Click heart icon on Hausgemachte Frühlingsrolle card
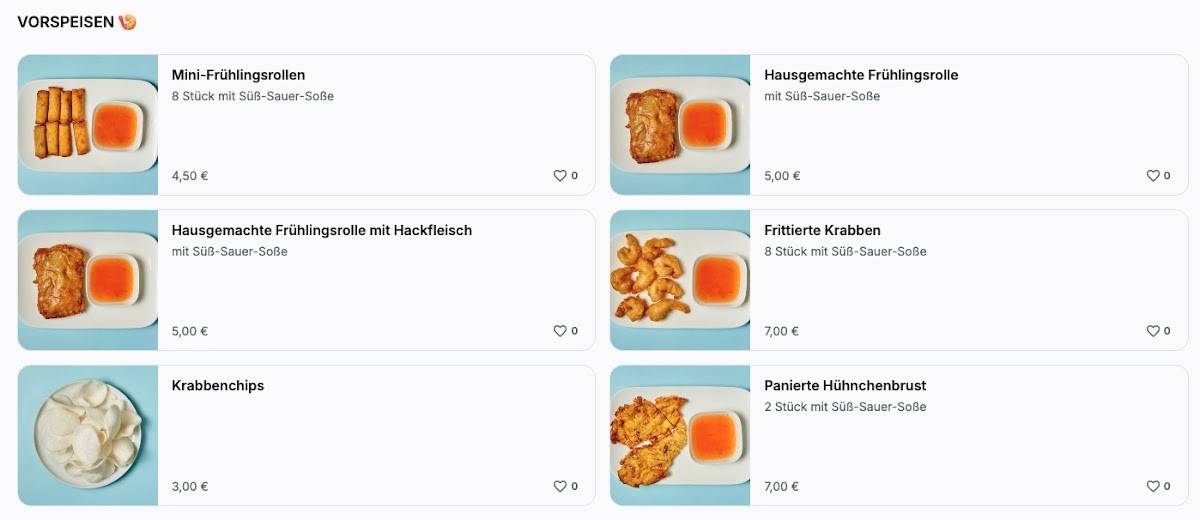This screenshot has height=520, width=1200. [x=1152, y=176]
